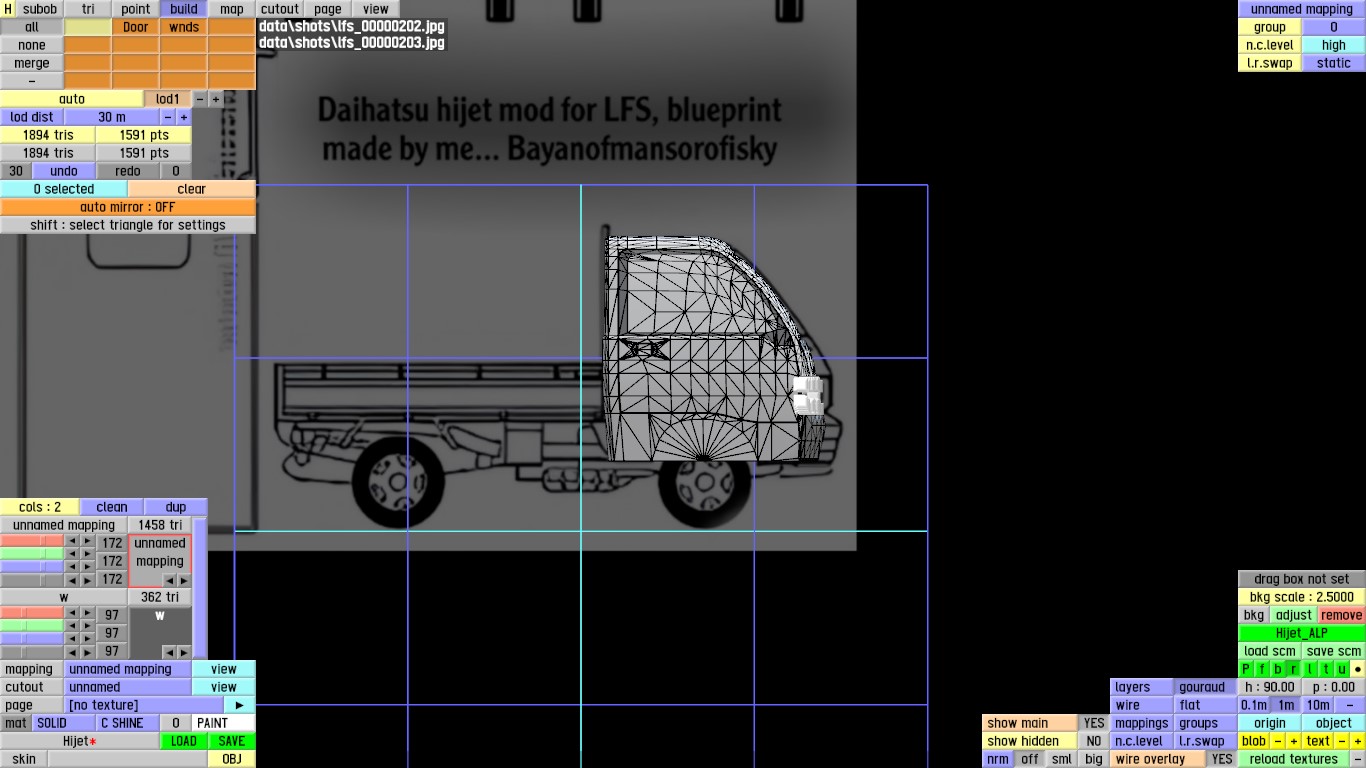Click the reload textures button
Image resolution: width=1366 pixels, height=768 pixels.
[x=1294, y=759]
